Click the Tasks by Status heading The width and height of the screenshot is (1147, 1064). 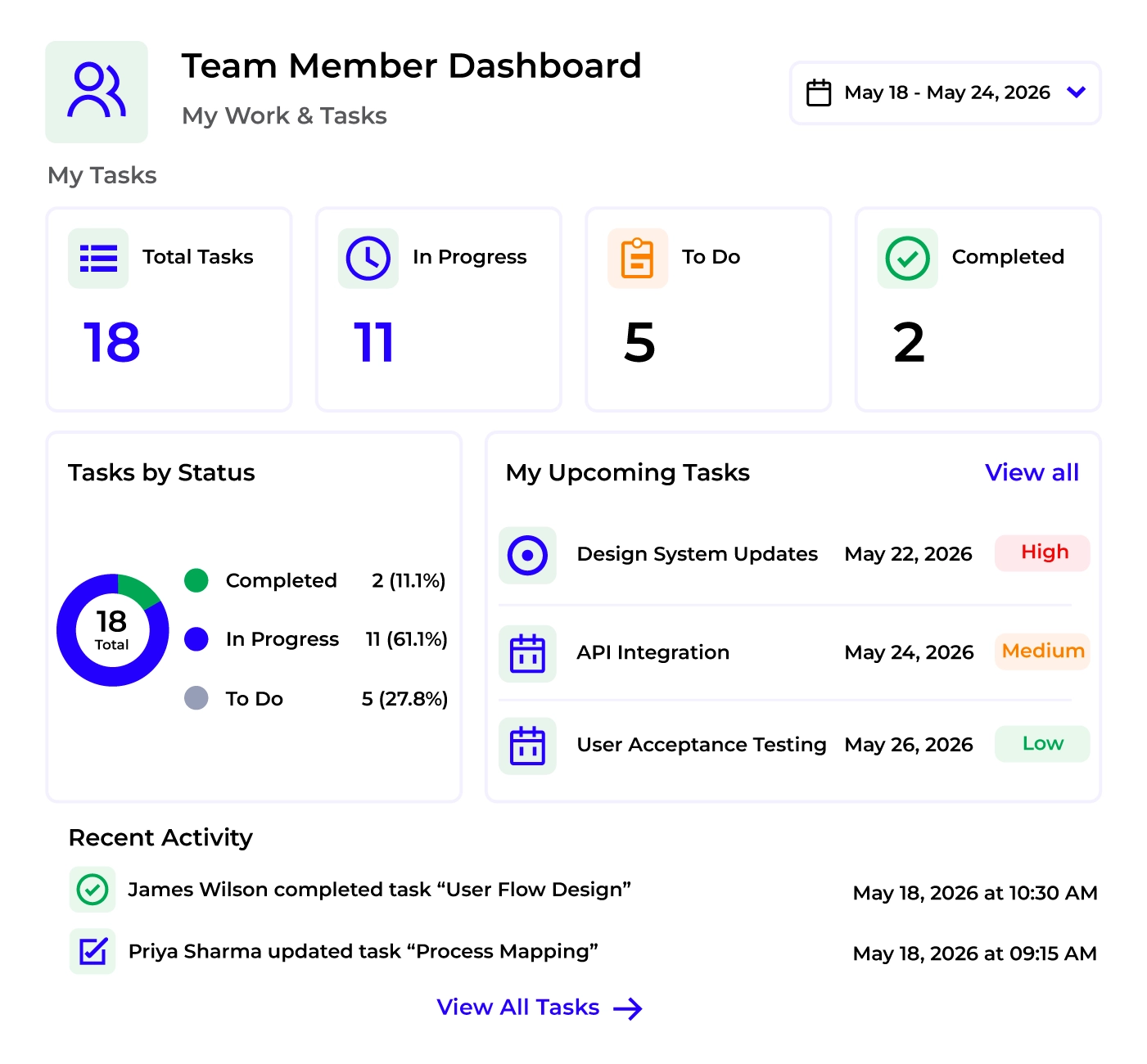point(161,473)
